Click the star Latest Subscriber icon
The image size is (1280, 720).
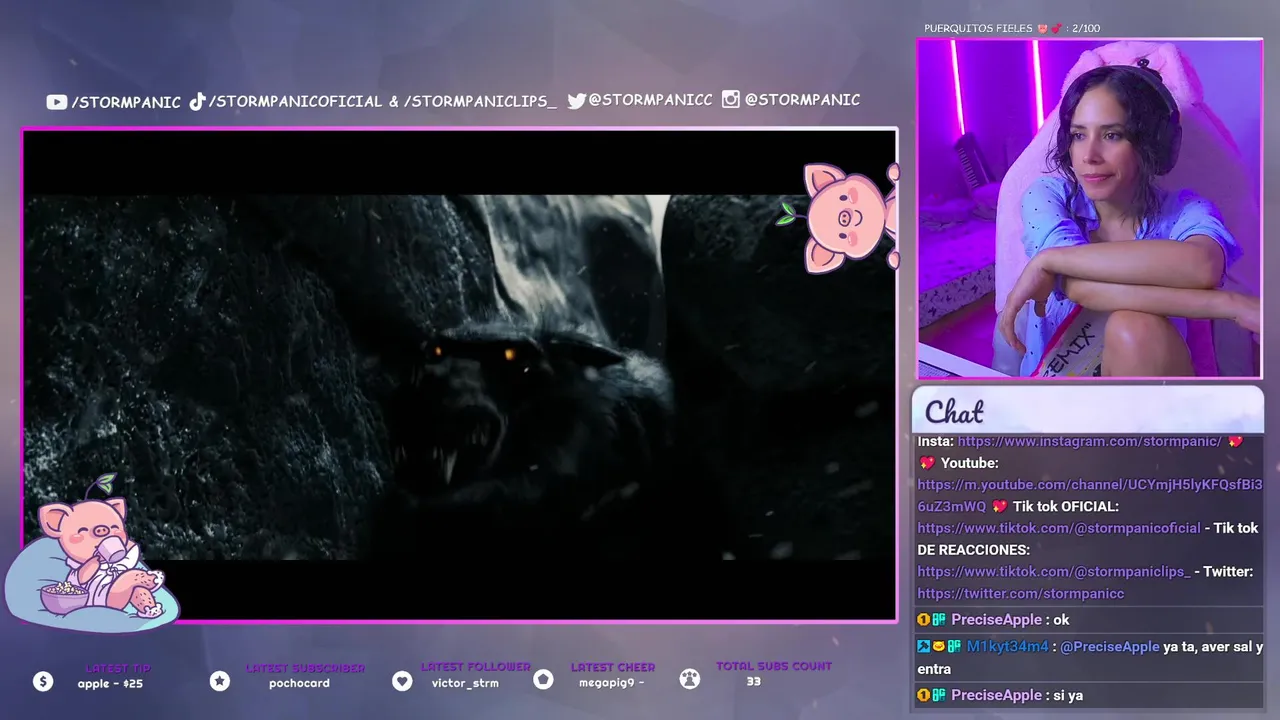click(x=220, y=681)
